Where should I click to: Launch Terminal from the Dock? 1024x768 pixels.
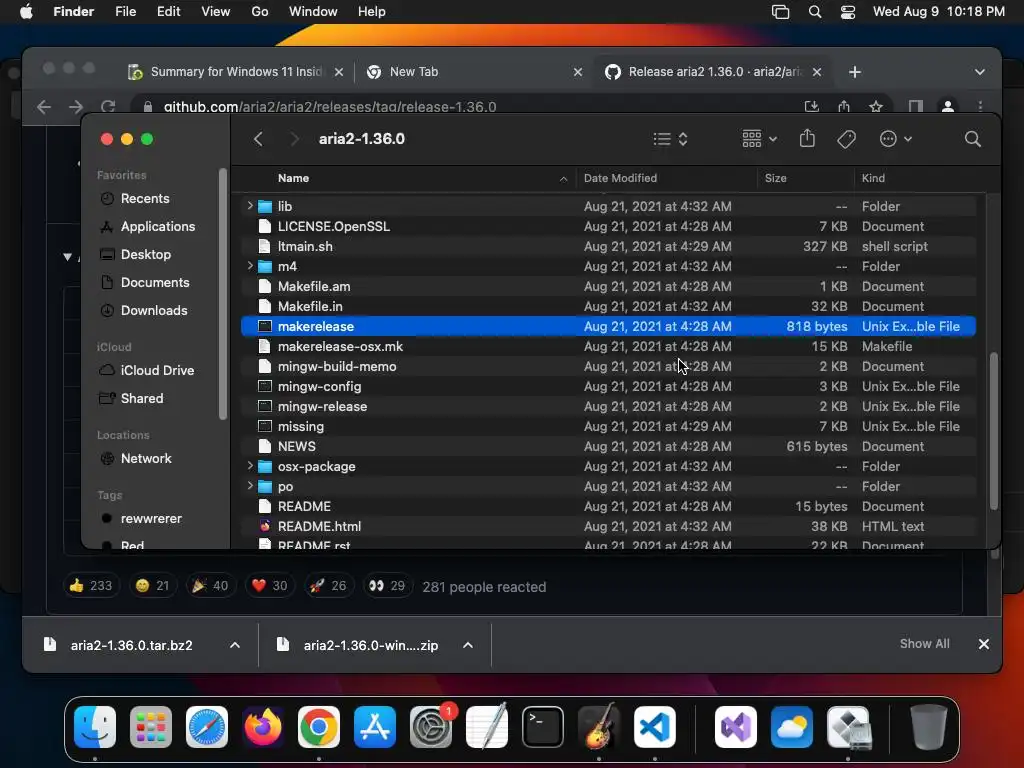tap(543, 727)
